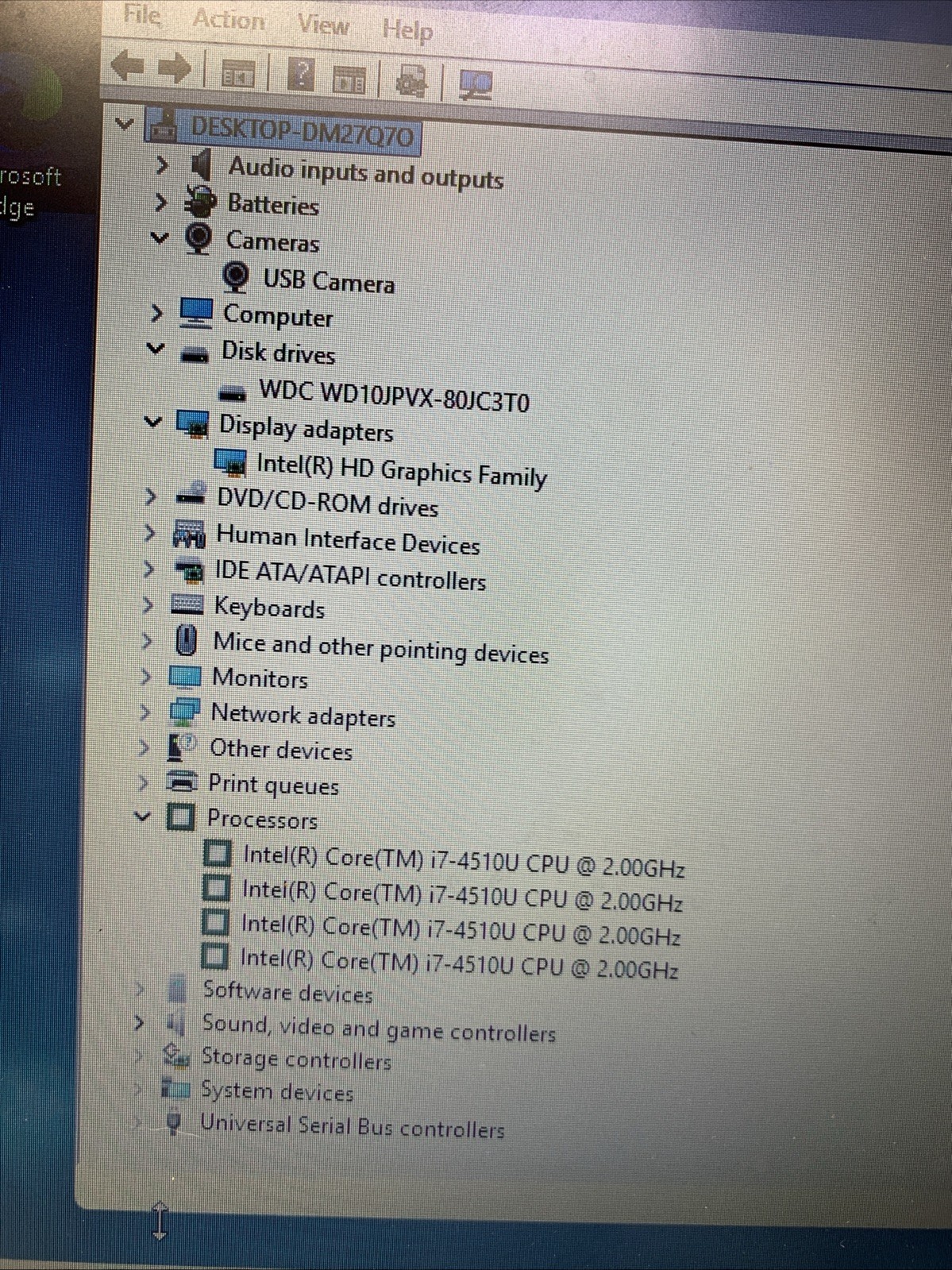Expand the Keyboards category
This screenshot has height=1270, width=952.
147,604
